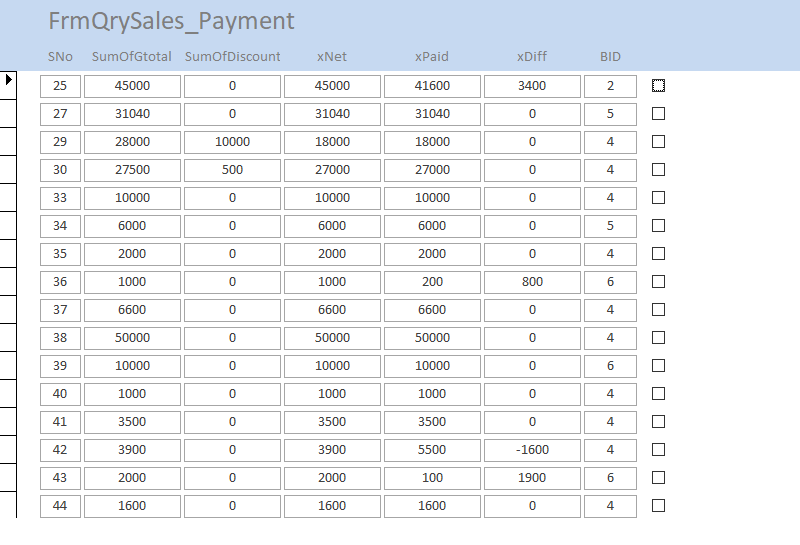Tick the checkbox for SNo 25
800x545 pixels.
(658, 86)
